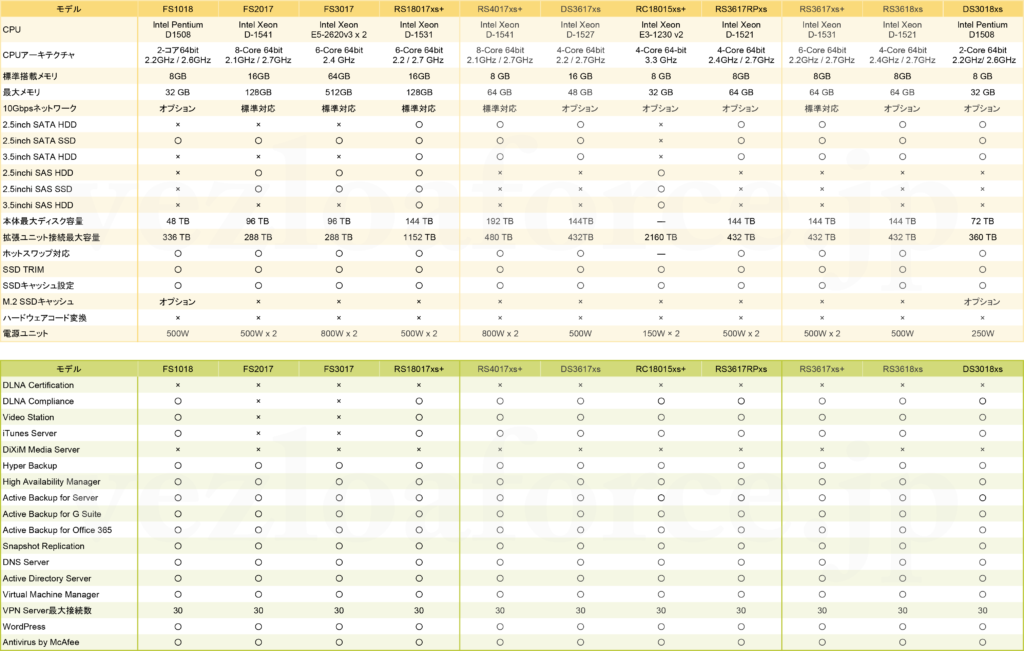Select the "1152 TB" expansion capacity value
Screen dimensions: 1024x651
(419, 238)
